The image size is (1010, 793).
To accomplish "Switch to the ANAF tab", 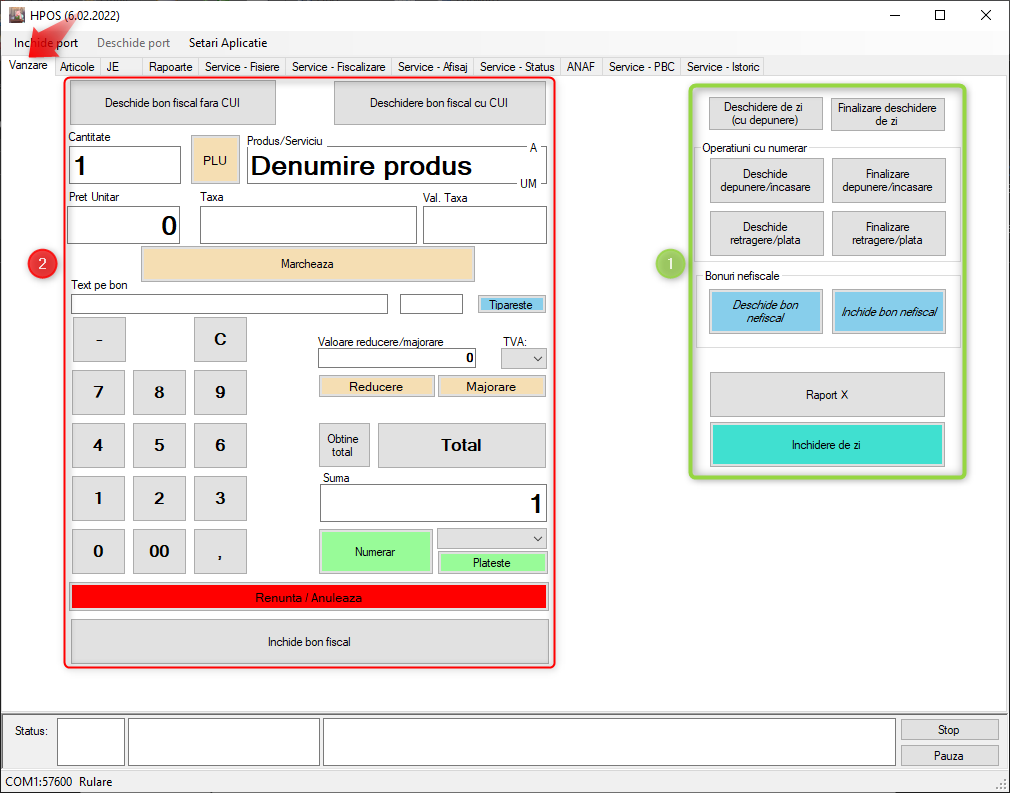I will (x=581, y=67).
